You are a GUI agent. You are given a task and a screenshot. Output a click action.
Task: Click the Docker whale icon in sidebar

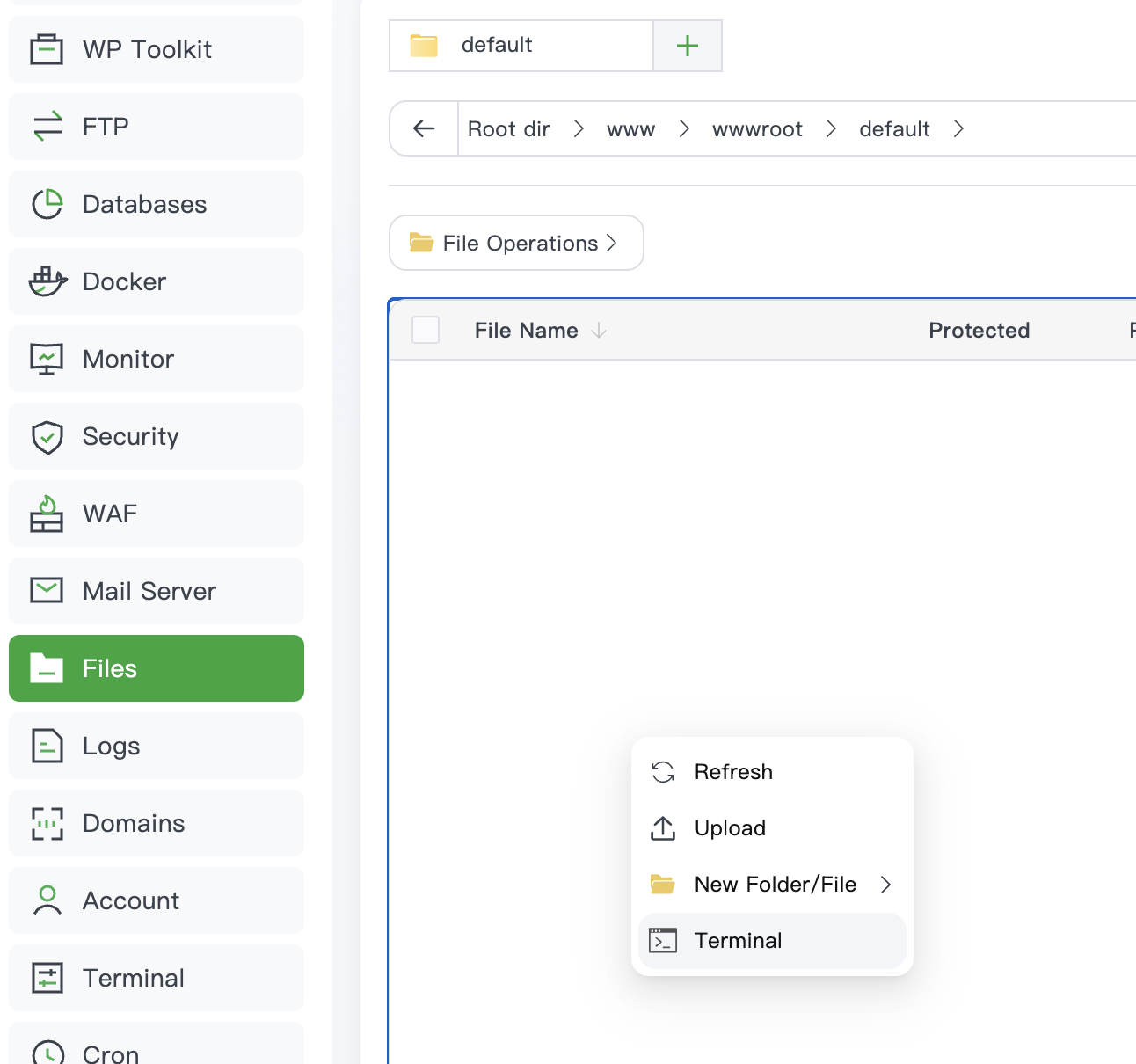pyautogui.click(x=47, y=281)
